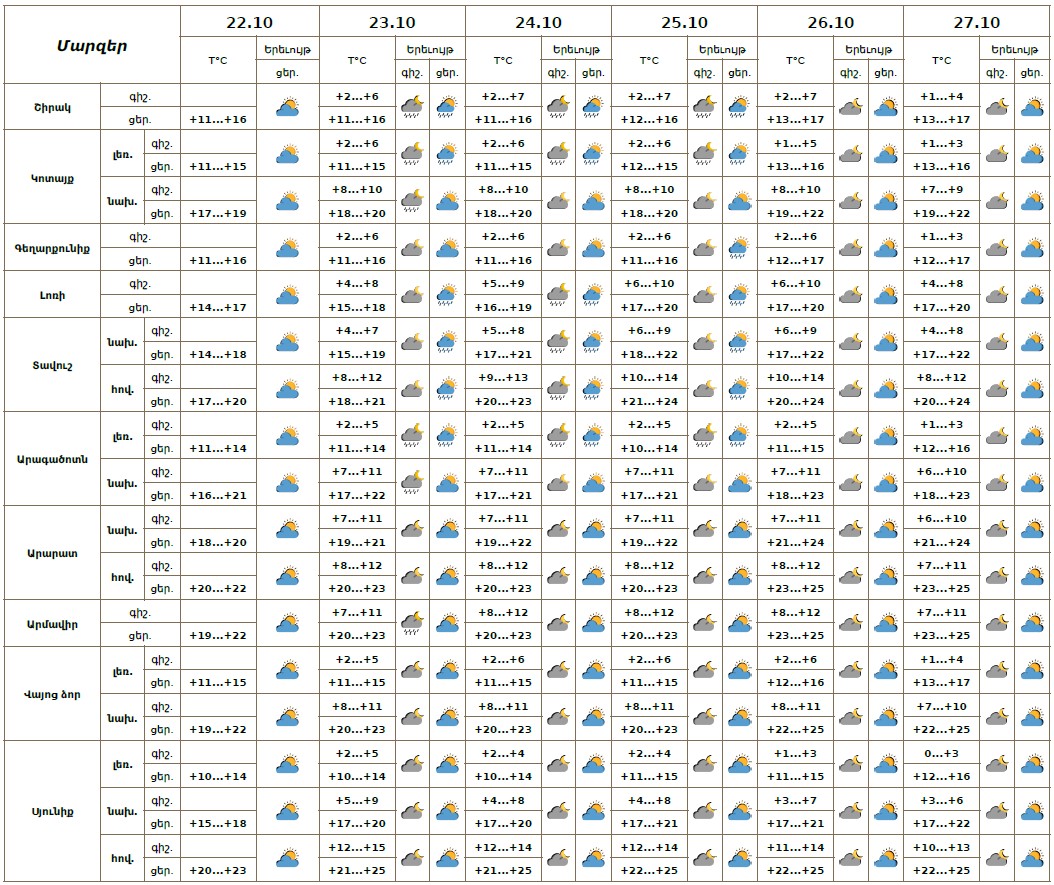Select Արմավիր night rain icon under 23.10
This screenshot has width=1054, height=885.
coord(412,624)
